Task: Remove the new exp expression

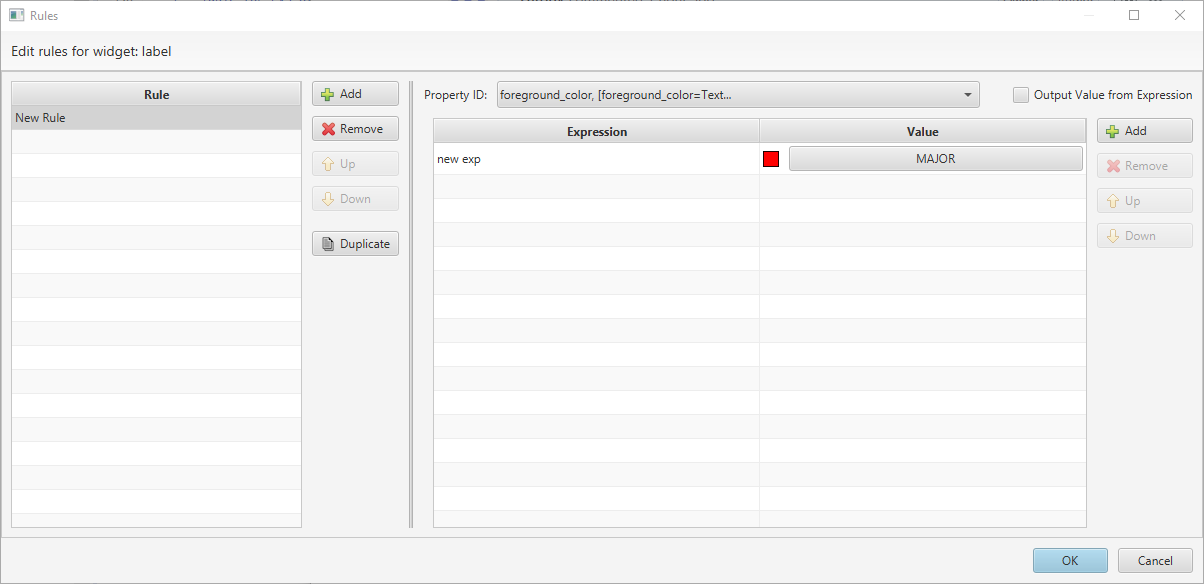Action: [1144, 165]
